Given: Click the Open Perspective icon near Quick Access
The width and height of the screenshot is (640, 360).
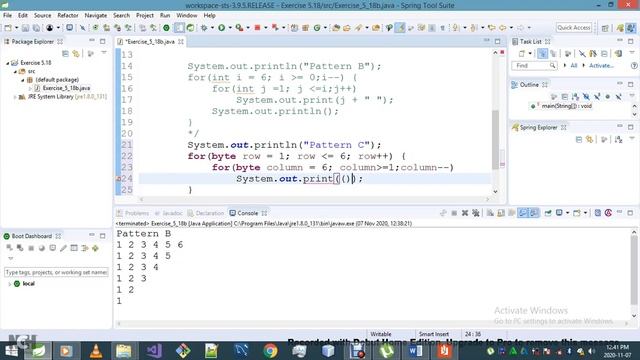Looking at the screenshot, I should click(x=605, y=28).
